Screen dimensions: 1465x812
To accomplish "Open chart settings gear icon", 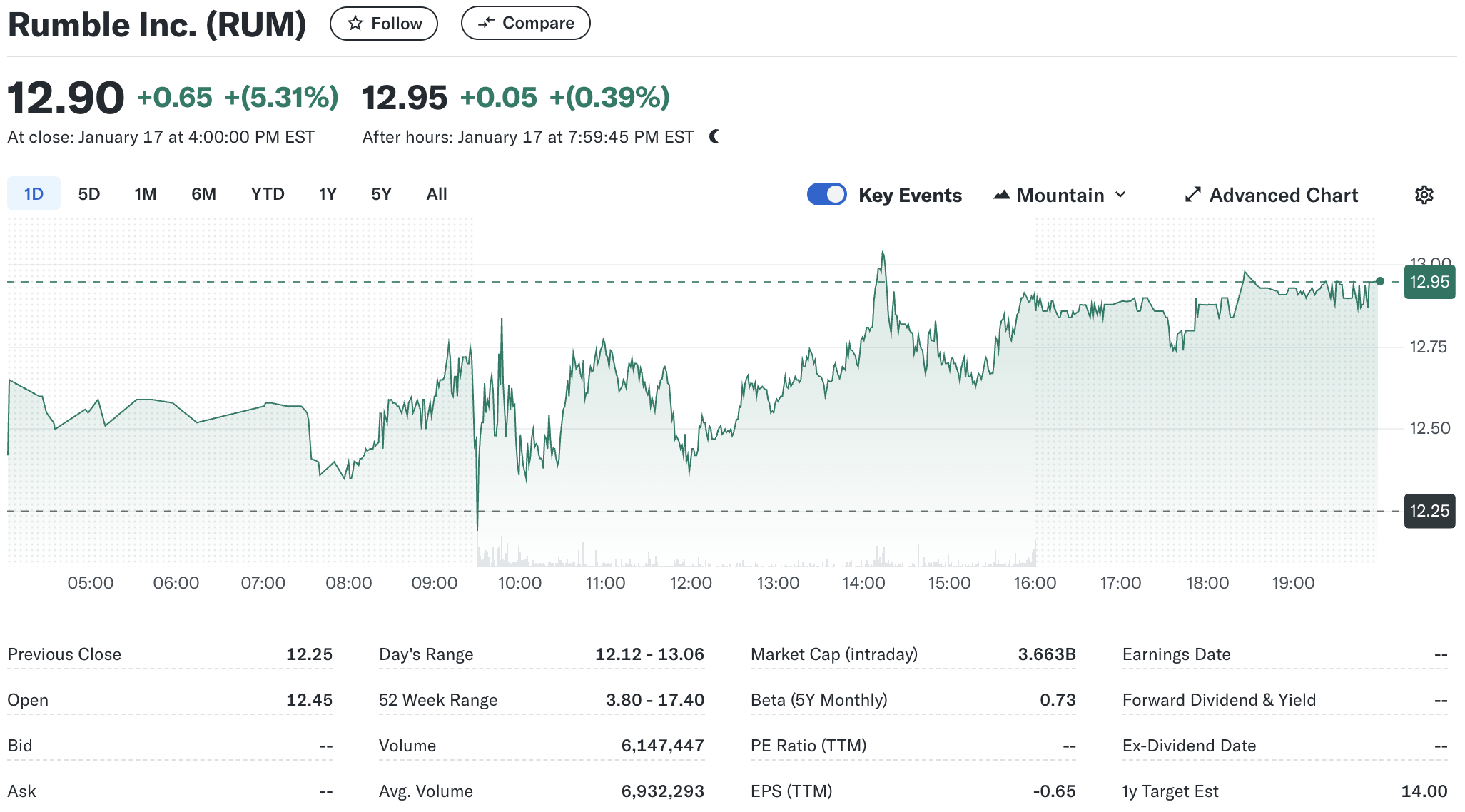I will [x=1424, y=195].
